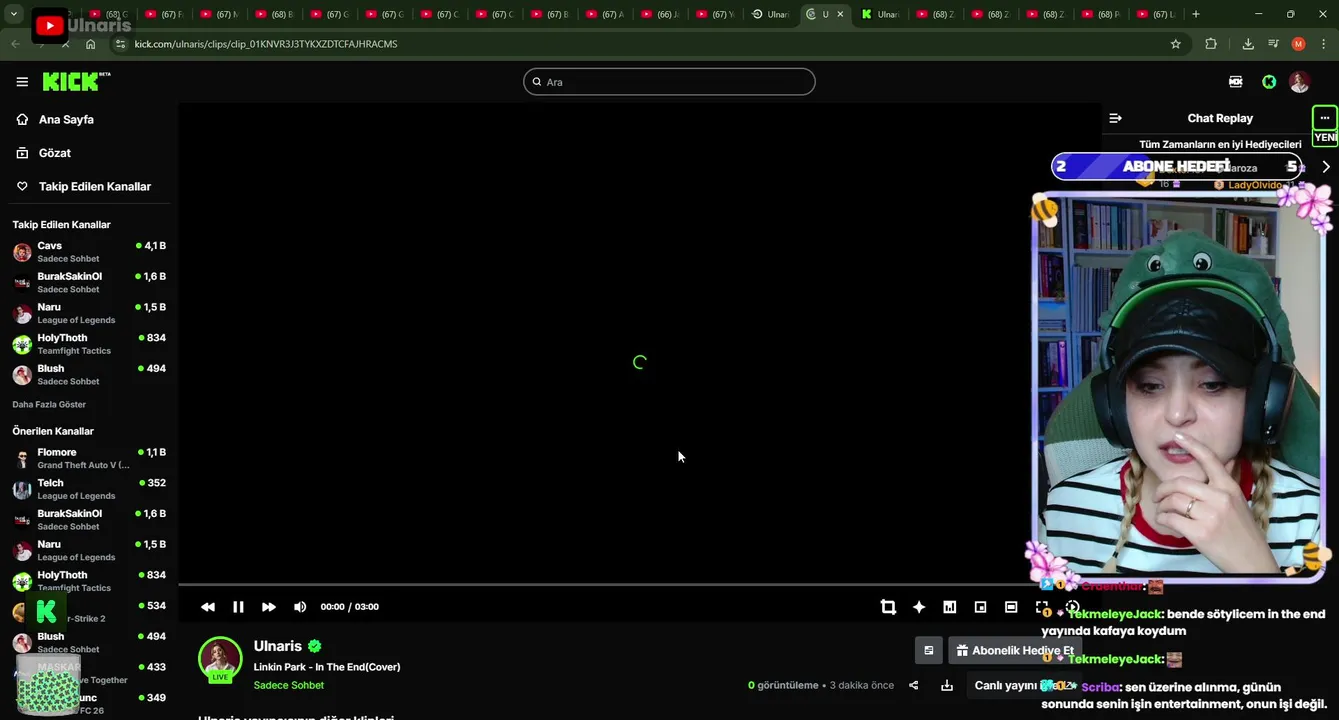Viewport: 1339px width, 720px height.
Task: Open Cavs channel in followed list
Action: click(x=89, y=252)
